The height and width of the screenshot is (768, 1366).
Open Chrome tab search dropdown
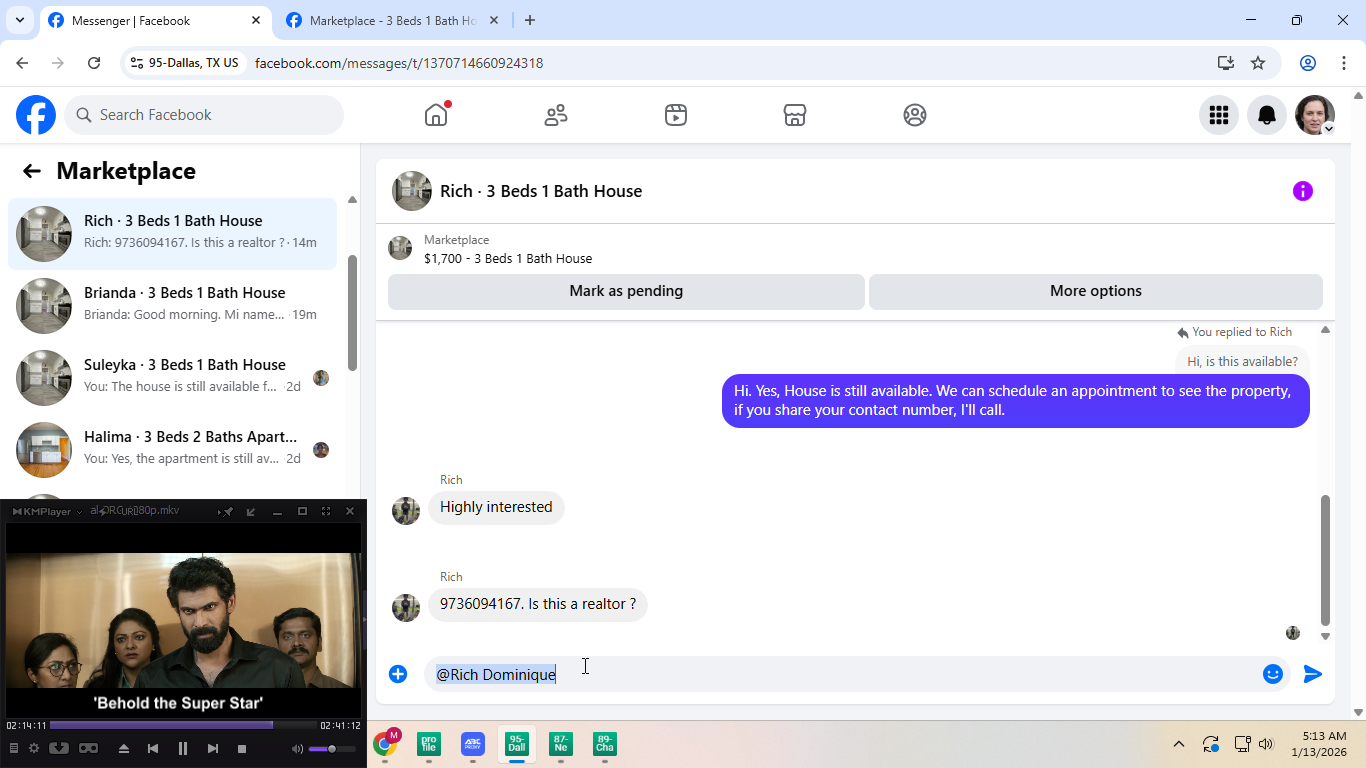coord(20,20)
